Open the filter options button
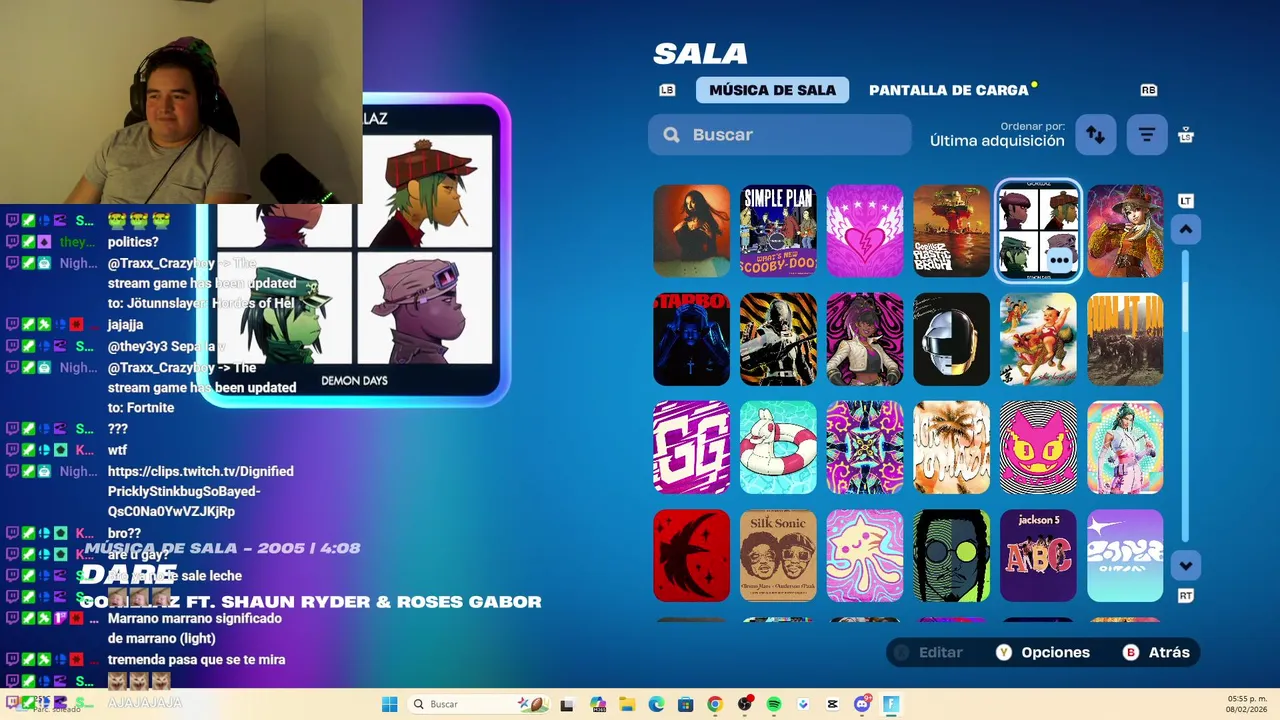The image size is (1280, 720). pyautogui.click(x=1147, y=135)
